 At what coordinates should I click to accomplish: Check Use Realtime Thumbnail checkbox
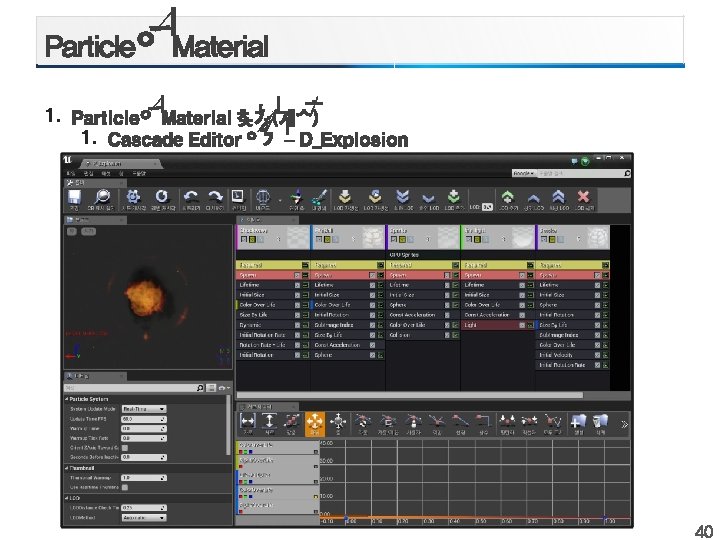[125, 487]
